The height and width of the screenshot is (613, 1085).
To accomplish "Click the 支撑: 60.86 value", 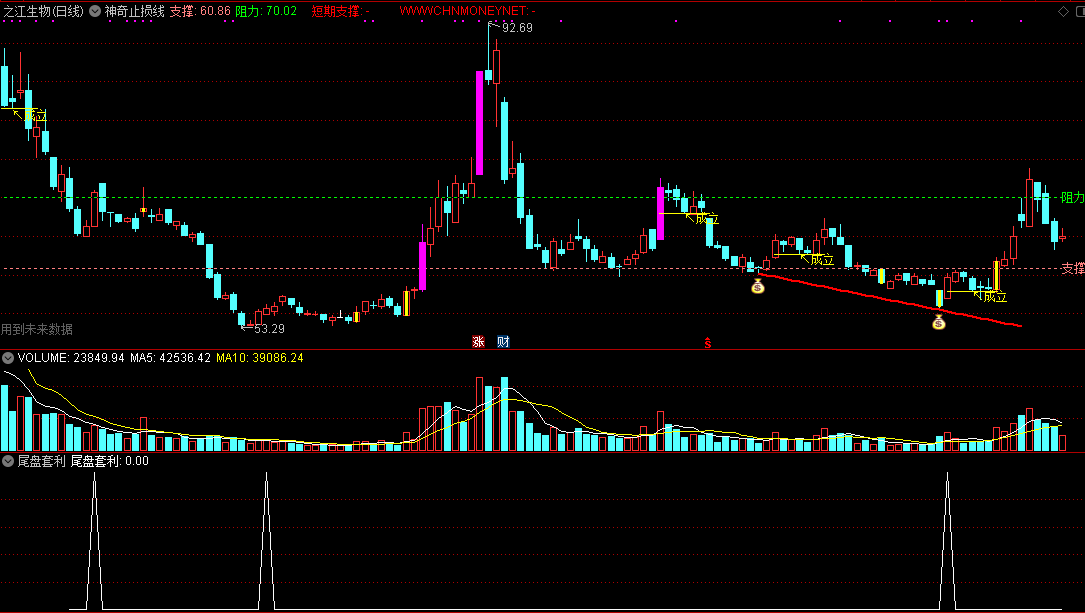I will click(x=200, y=11).
